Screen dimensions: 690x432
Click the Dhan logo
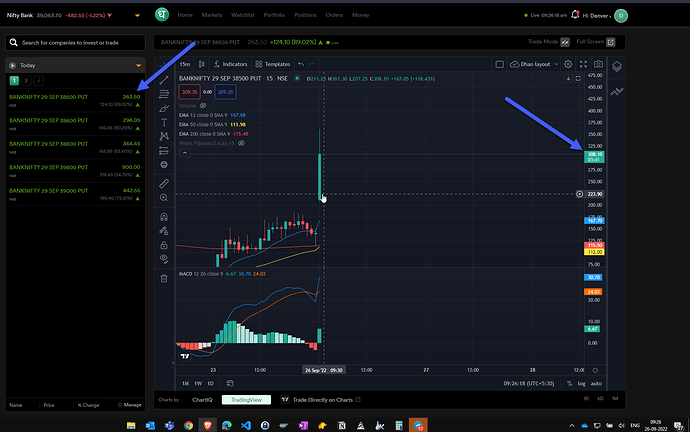tap(162, 15)
